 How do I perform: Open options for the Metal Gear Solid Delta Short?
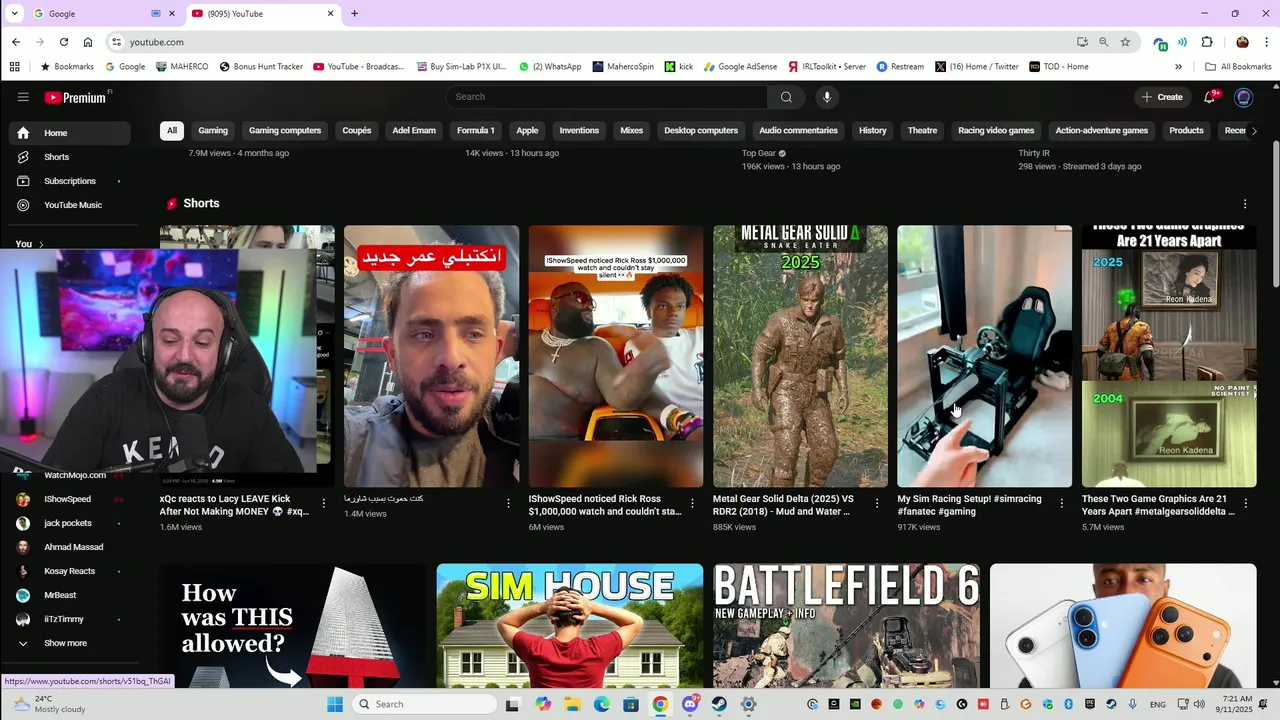[x=877, y=503]
